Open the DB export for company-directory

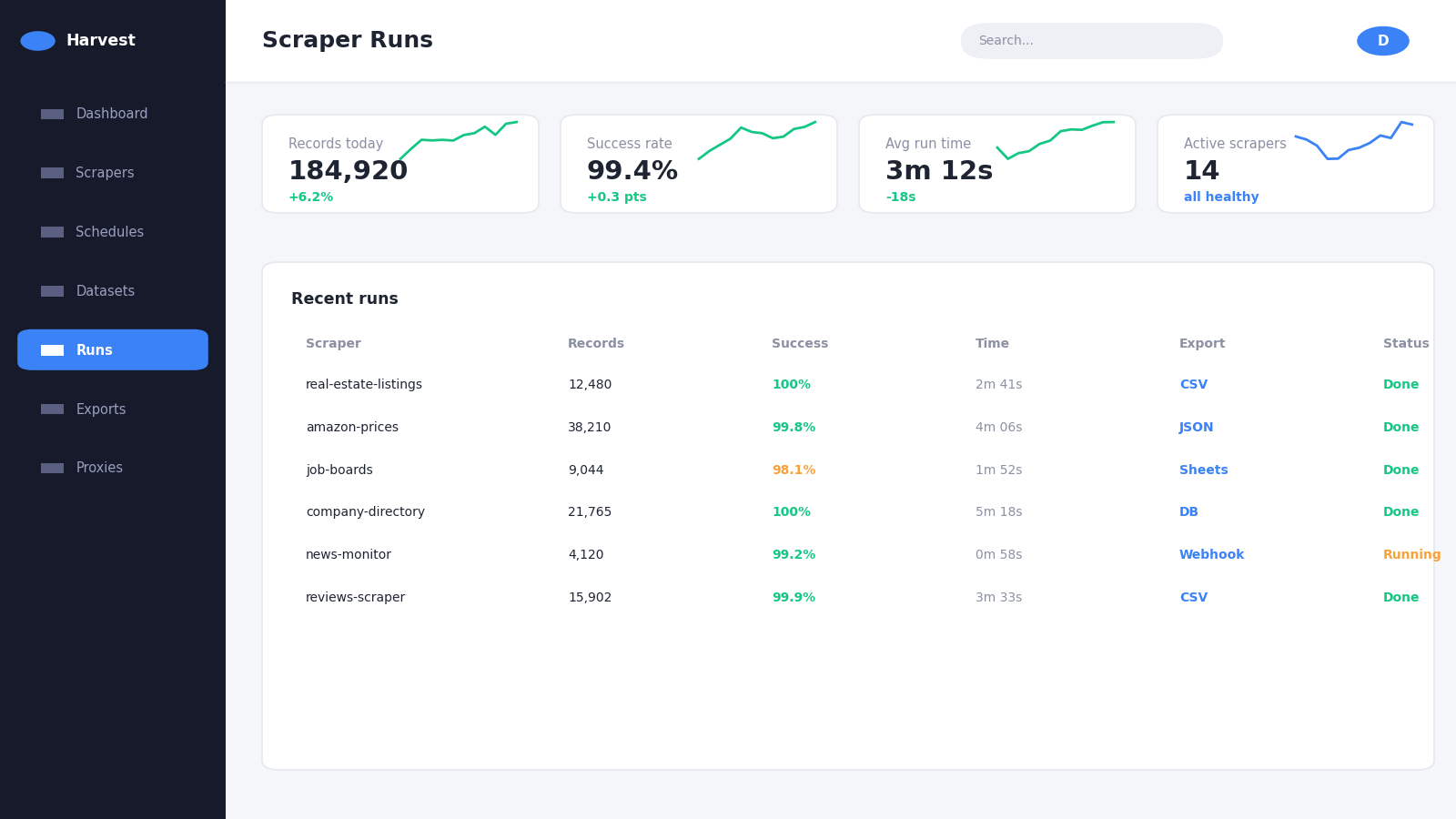click(1188, 512)
